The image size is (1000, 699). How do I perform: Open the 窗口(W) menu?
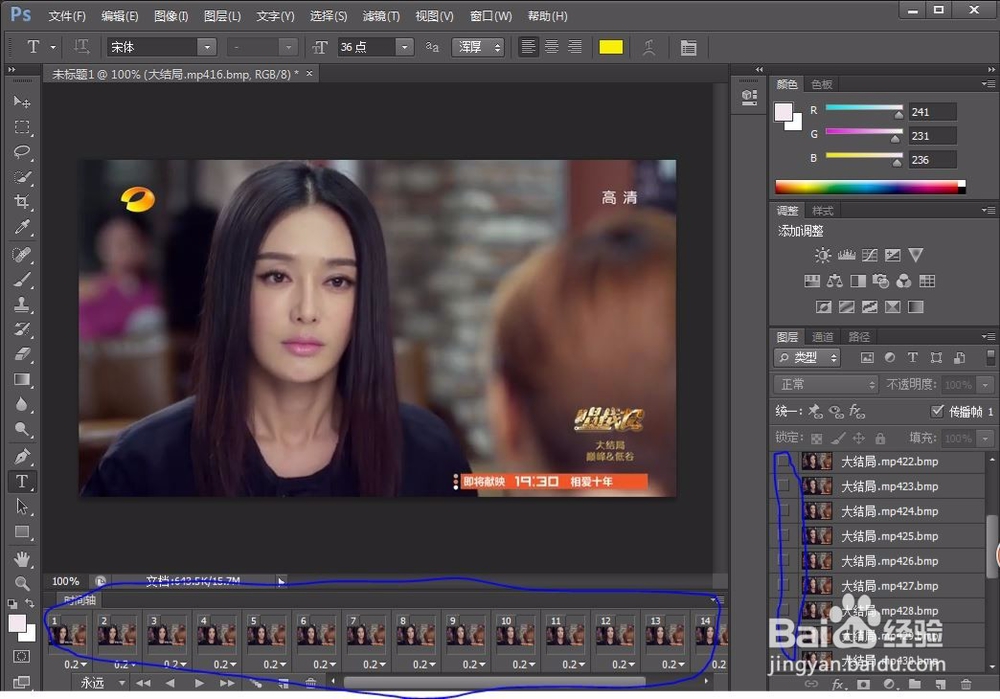(x=491, y=17)
